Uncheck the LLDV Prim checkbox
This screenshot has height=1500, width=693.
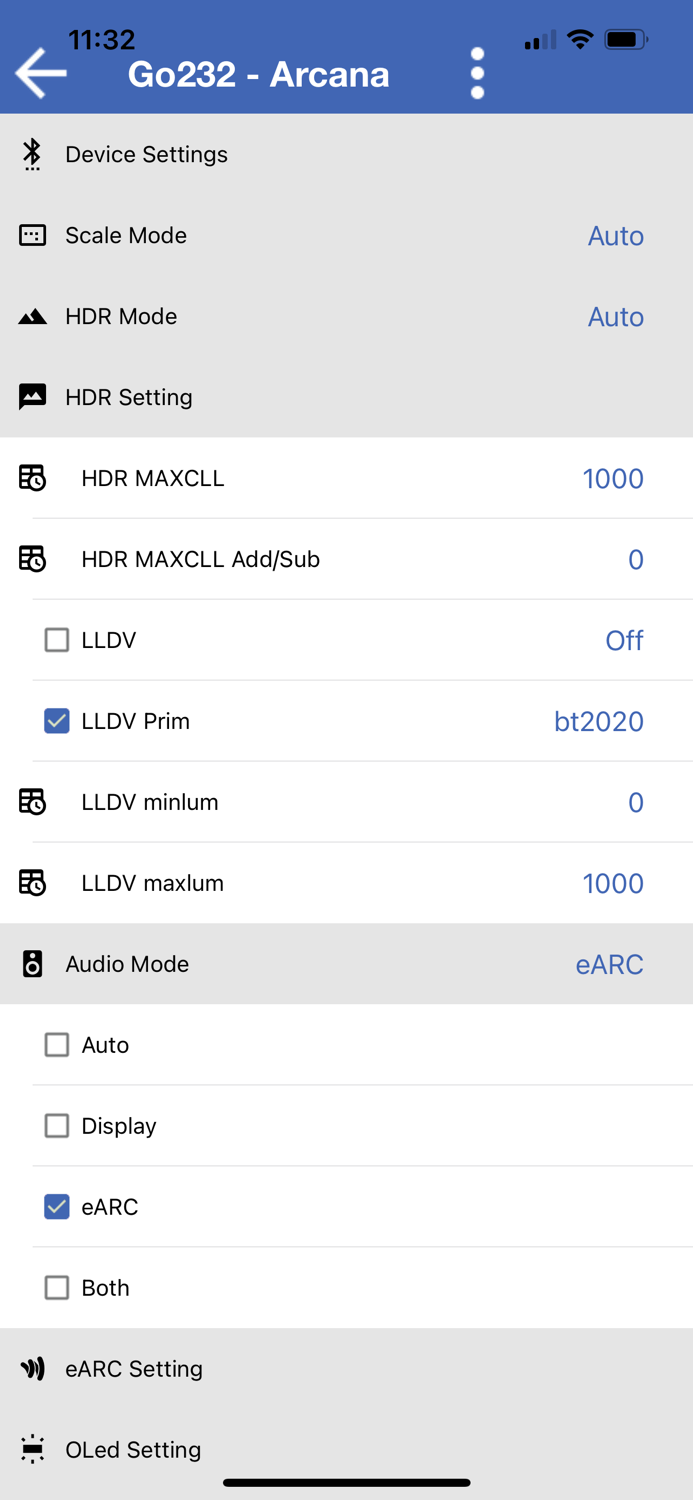57,721
